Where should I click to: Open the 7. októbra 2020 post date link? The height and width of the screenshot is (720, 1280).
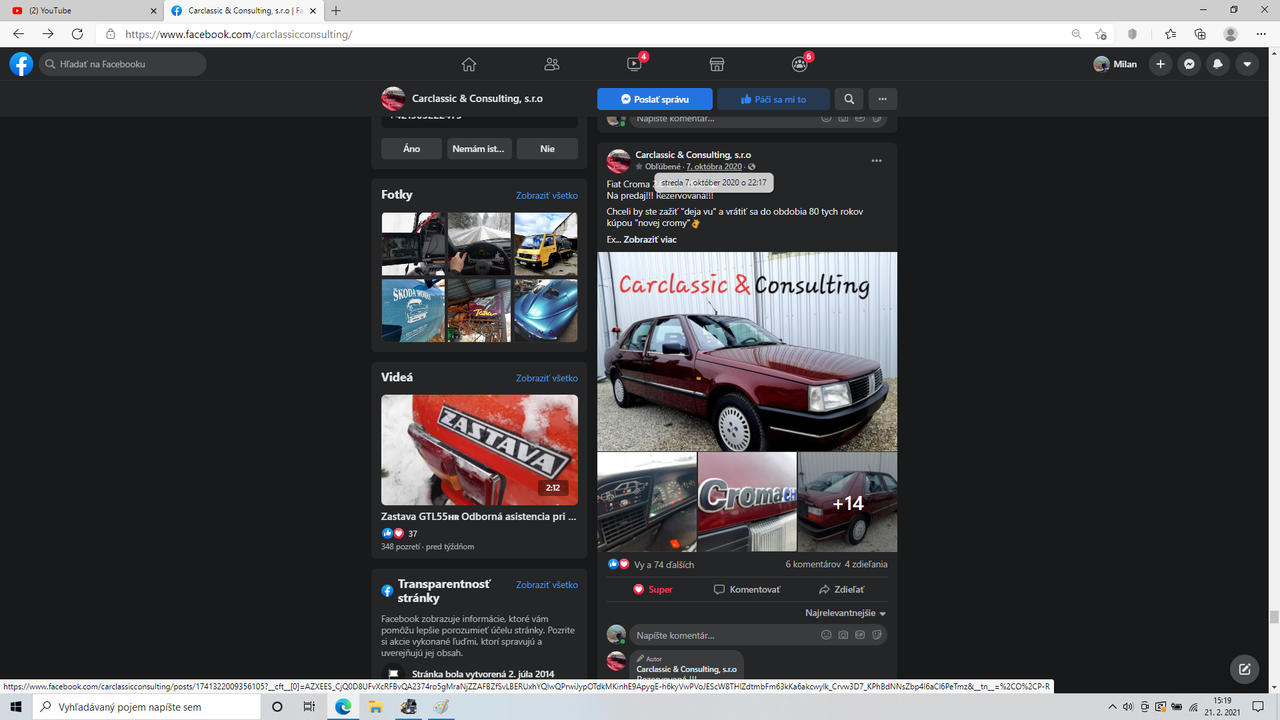(x=714, y=167)
